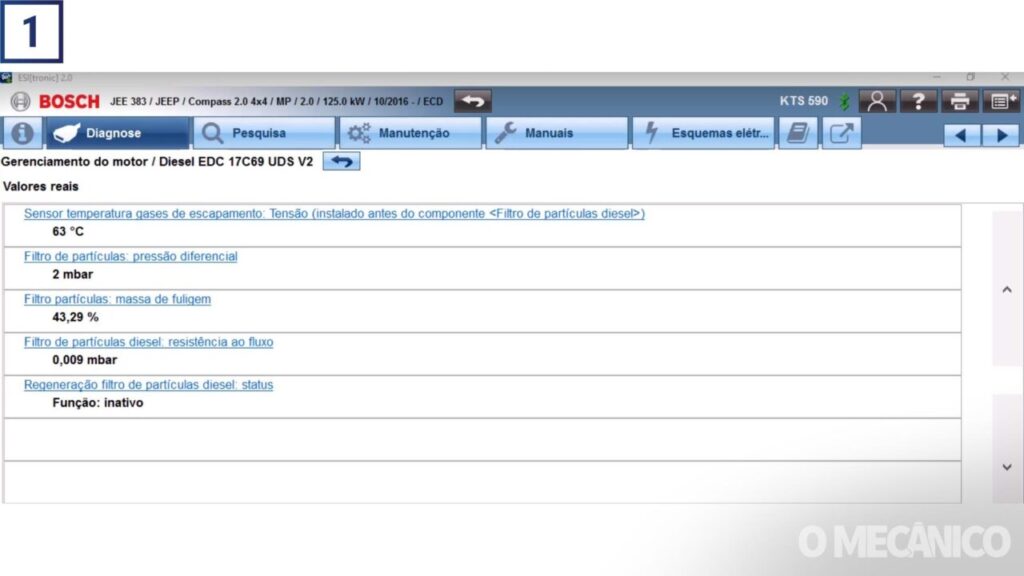
Task: Open the book manual icon
Action: point(797,133)
